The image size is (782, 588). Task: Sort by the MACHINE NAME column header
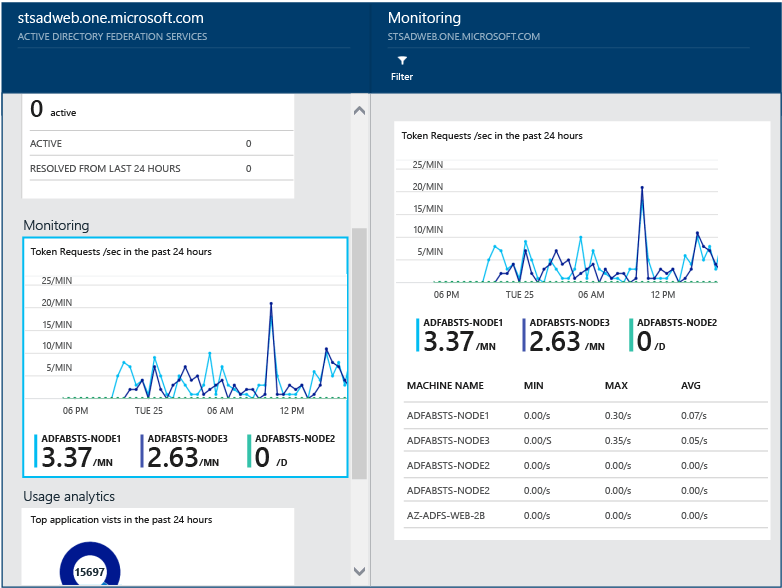tap(445, 385)
